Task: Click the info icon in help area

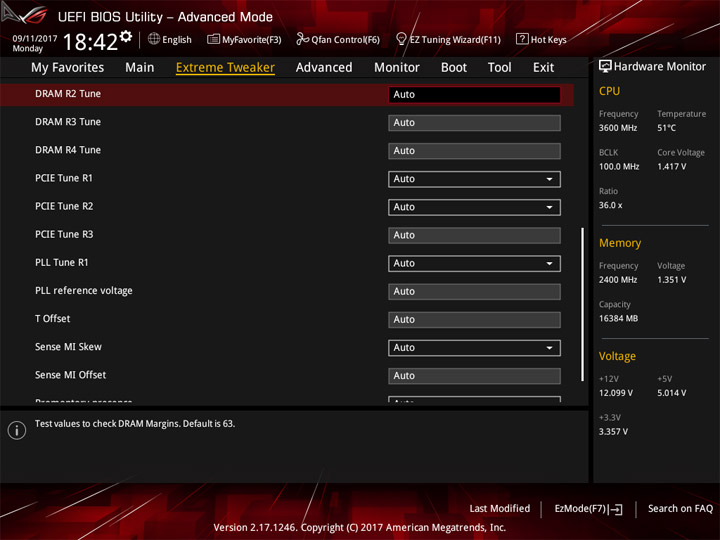Action: click(17, 430)
